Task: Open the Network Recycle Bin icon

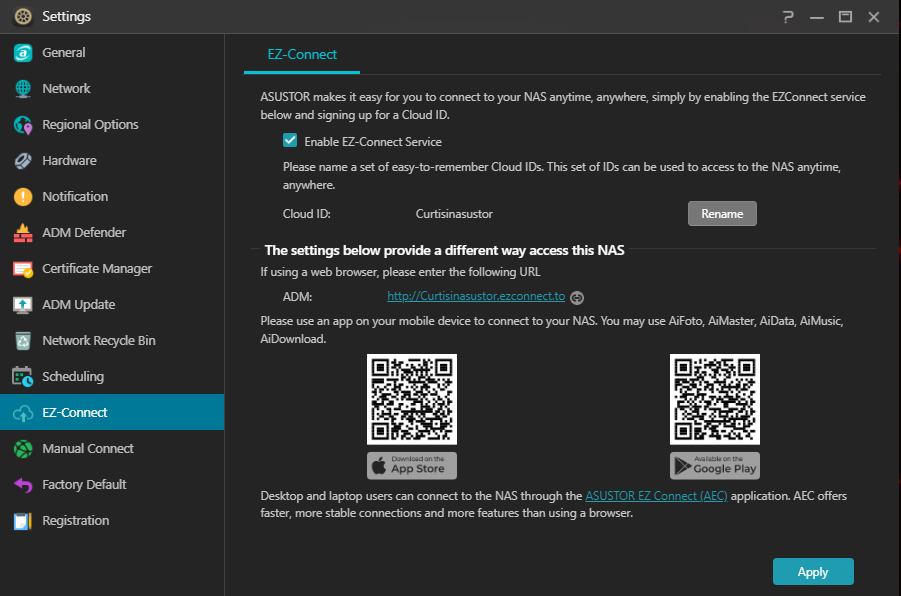Action: pos(23,341)
